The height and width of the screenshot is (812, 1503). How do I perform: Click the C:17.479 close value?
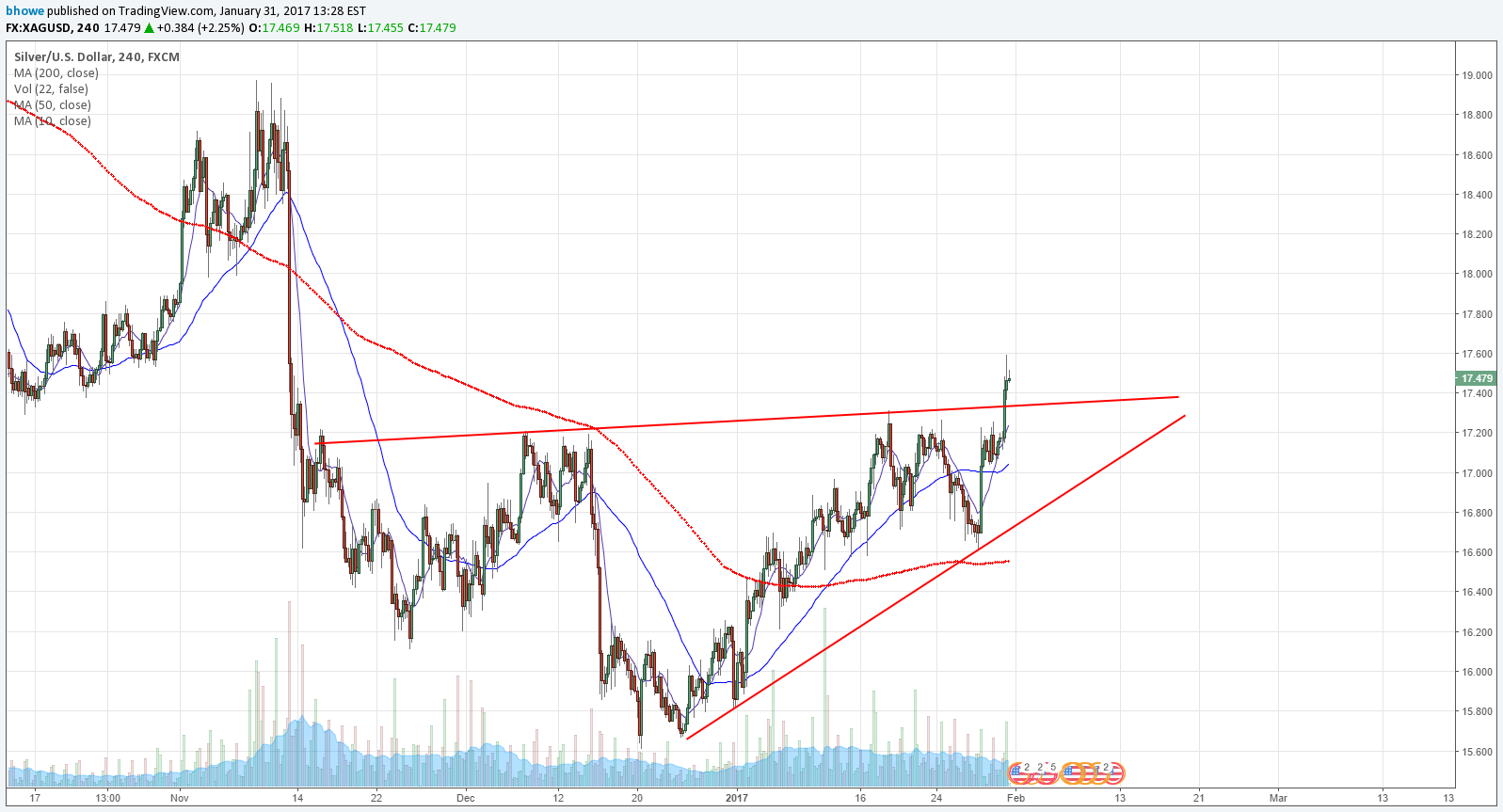(x=432, y=27)
